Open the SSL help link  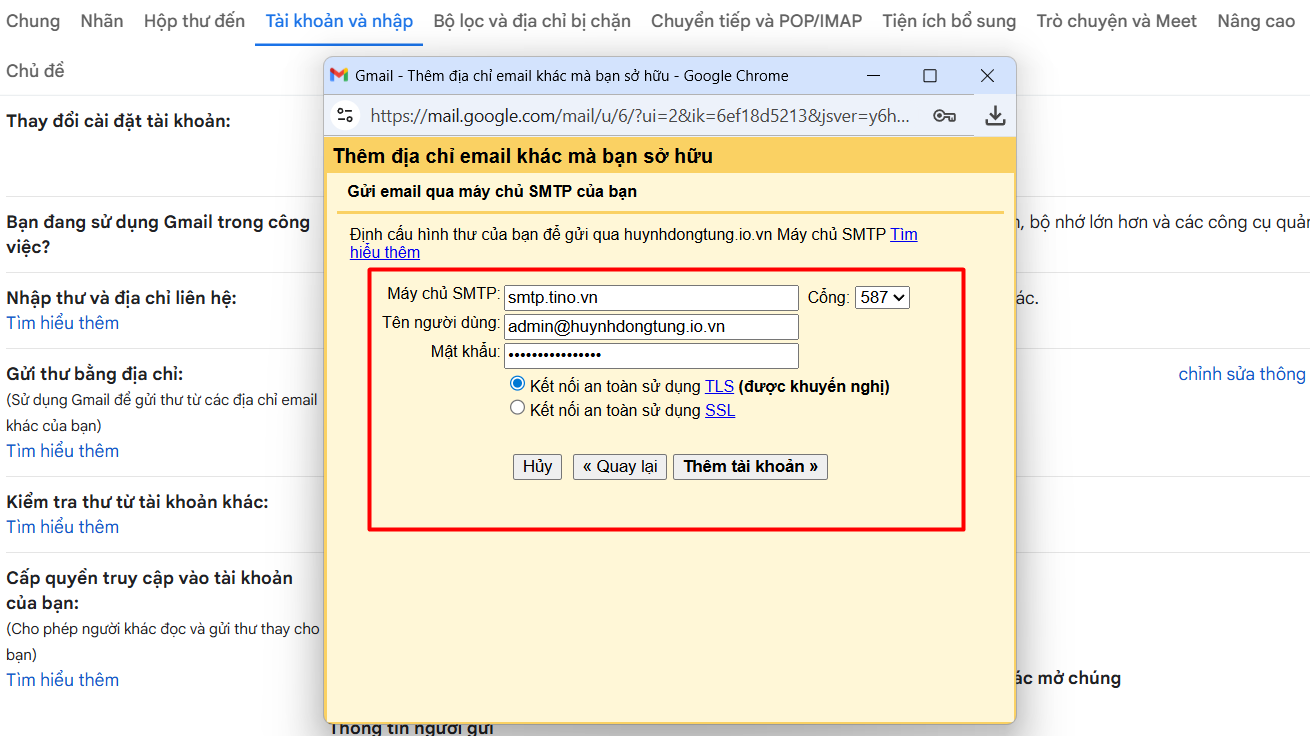(x=720, y=410)
